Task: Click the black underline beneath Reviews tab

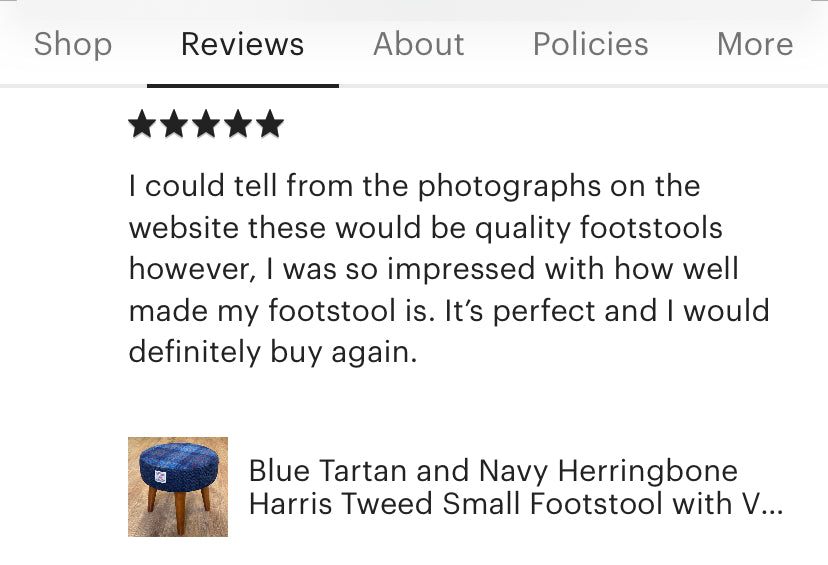Action: click(x=243, y=86)
